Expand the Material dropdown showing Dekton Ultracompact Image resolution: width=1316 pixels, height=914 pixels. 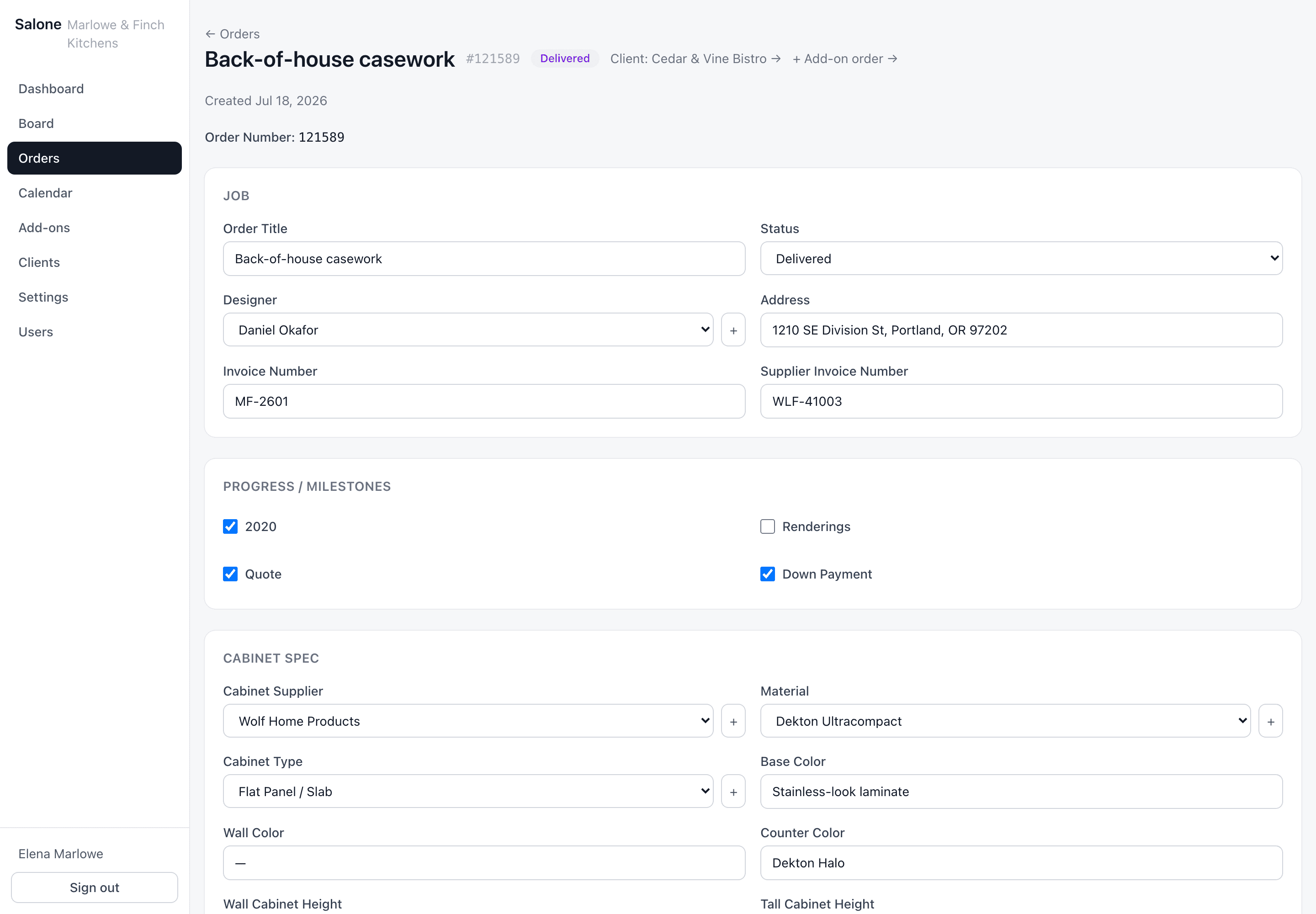tap(1005, 721)
